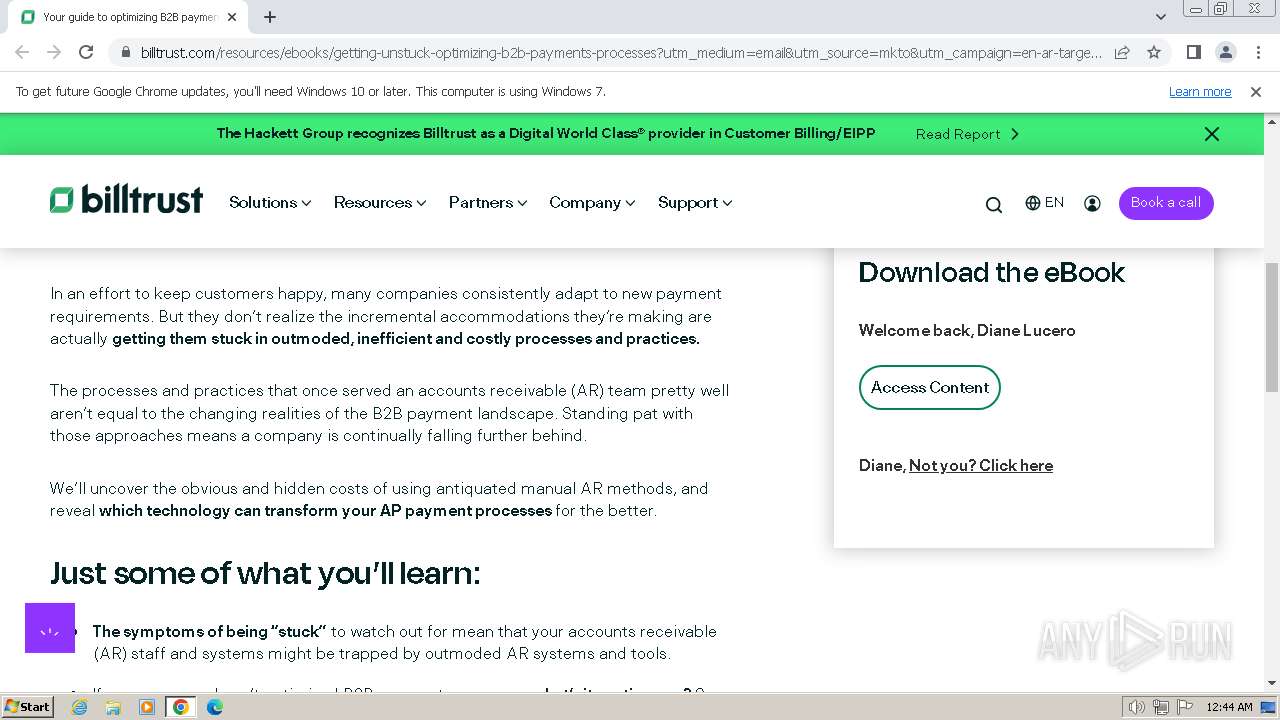
Task: Expand the Company menu
Action: pos(592,202)
